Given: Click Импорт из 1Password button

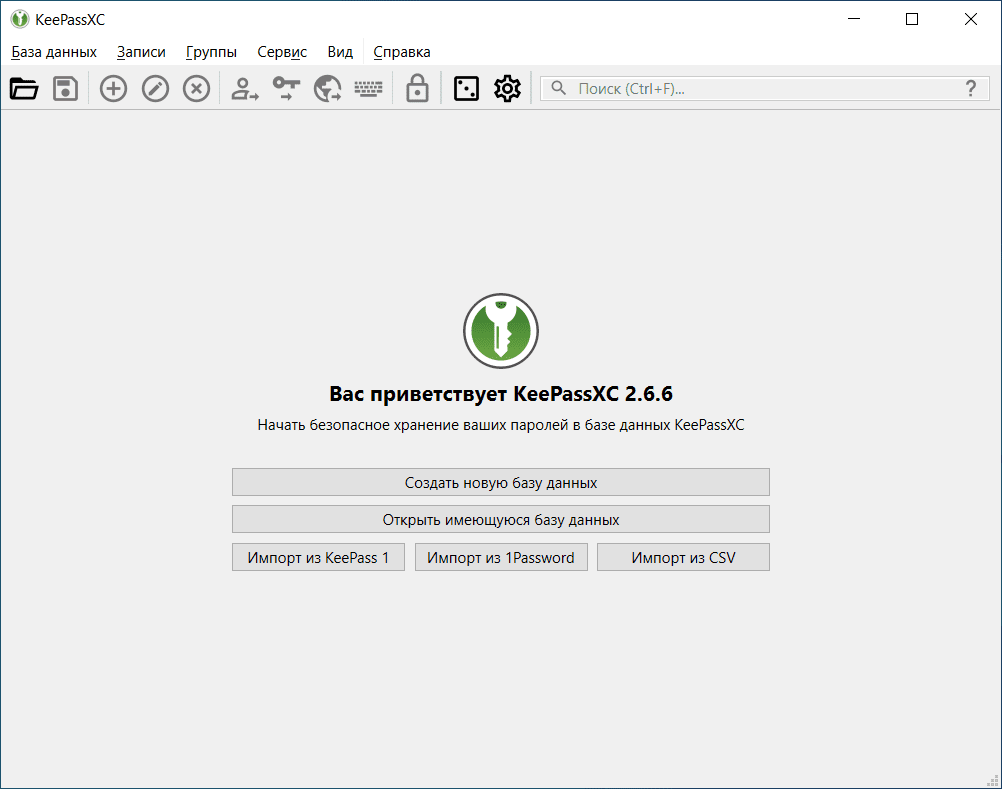Looking at the screenshot, I should 501,557.
